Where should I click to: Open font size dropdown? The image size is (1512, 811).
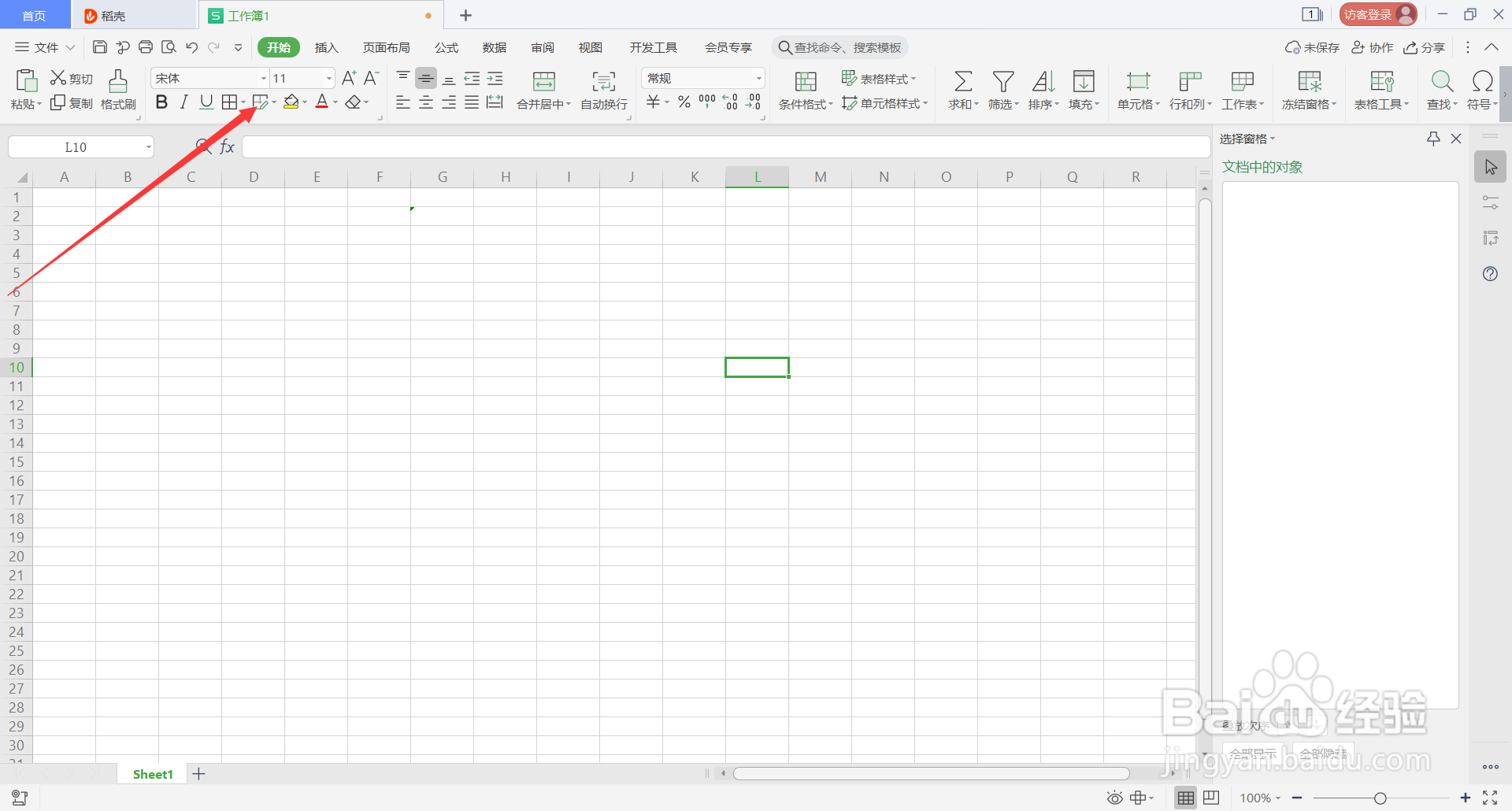328,78
